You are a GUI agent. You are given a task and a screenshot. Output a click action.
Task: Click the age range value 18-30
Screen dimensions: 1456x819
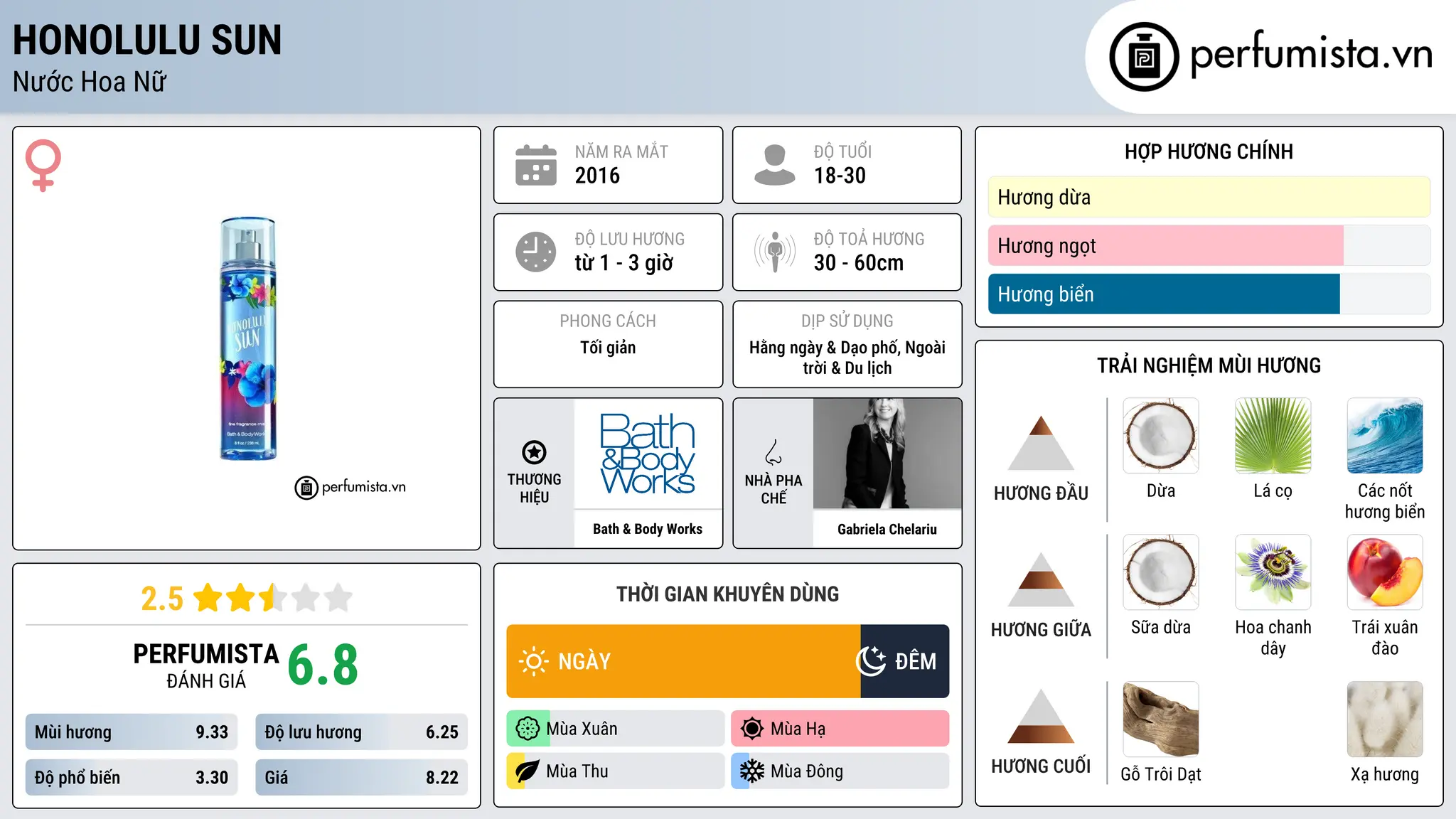pyautogui.click(x=840, y=176)
